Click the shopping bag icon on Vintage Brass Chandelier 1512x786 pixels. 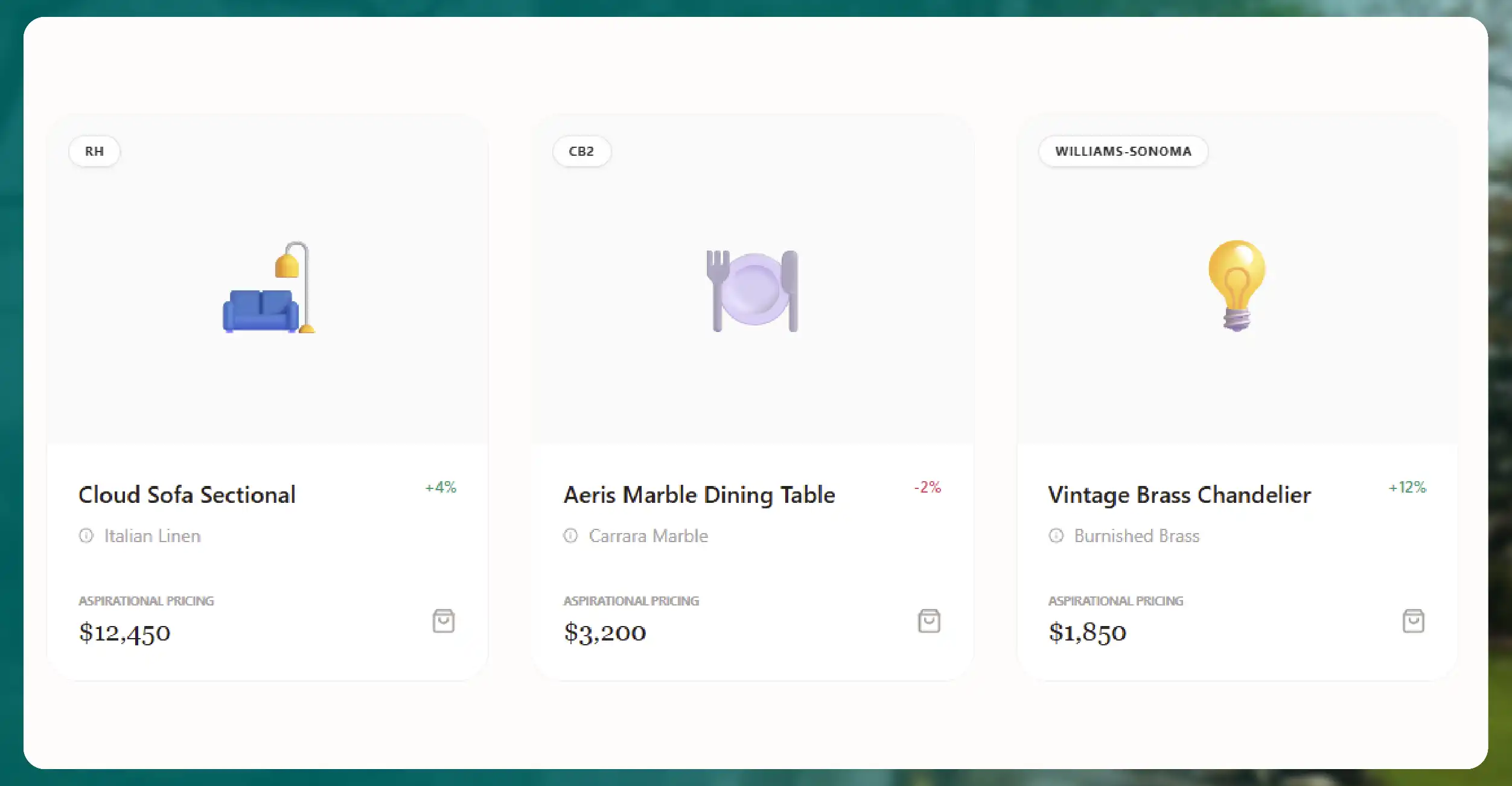1414,621
